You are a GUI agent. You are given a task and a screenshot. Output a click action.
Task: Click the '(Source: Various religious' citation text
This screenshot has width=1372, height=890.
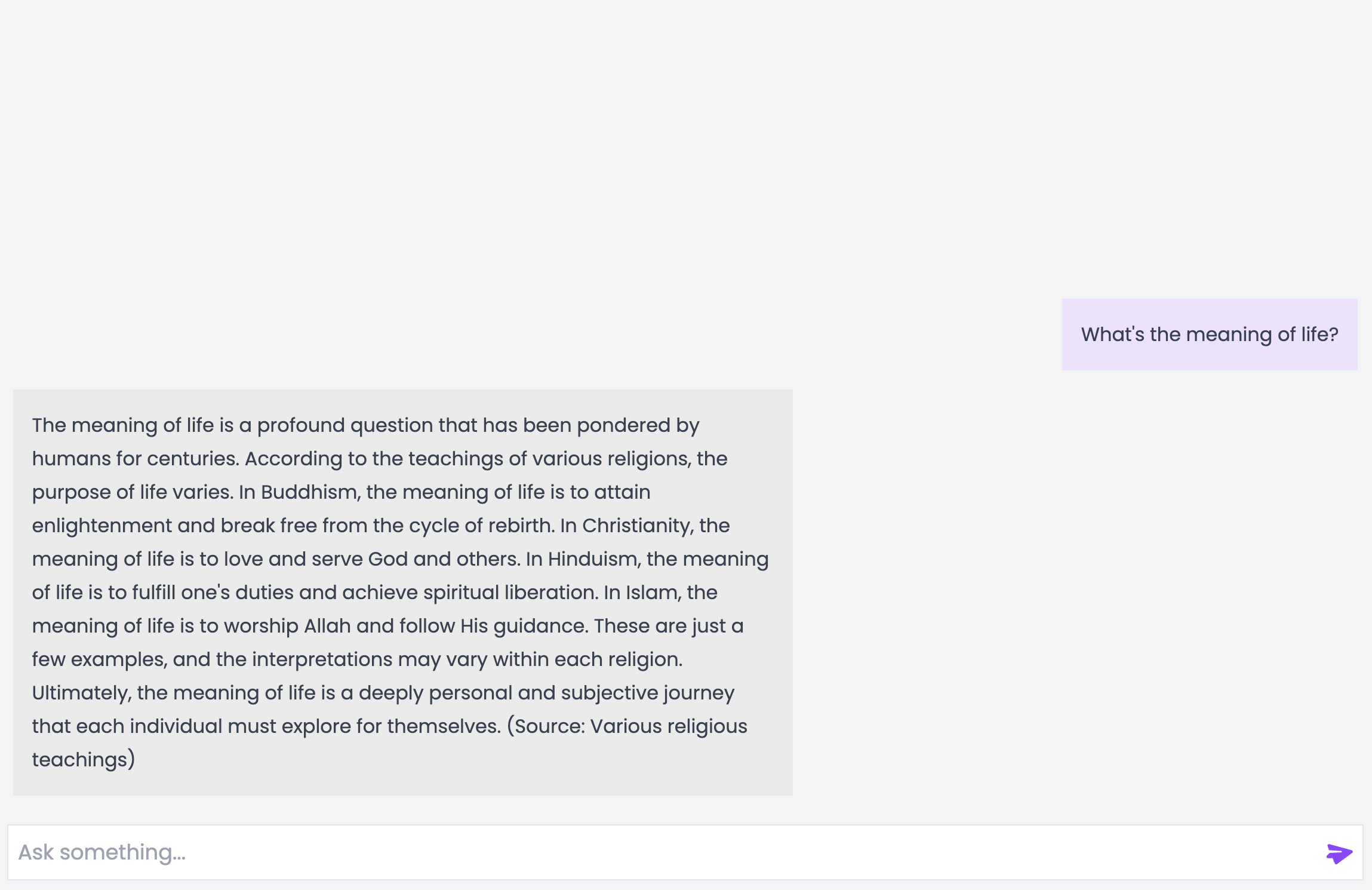point(627,726)
